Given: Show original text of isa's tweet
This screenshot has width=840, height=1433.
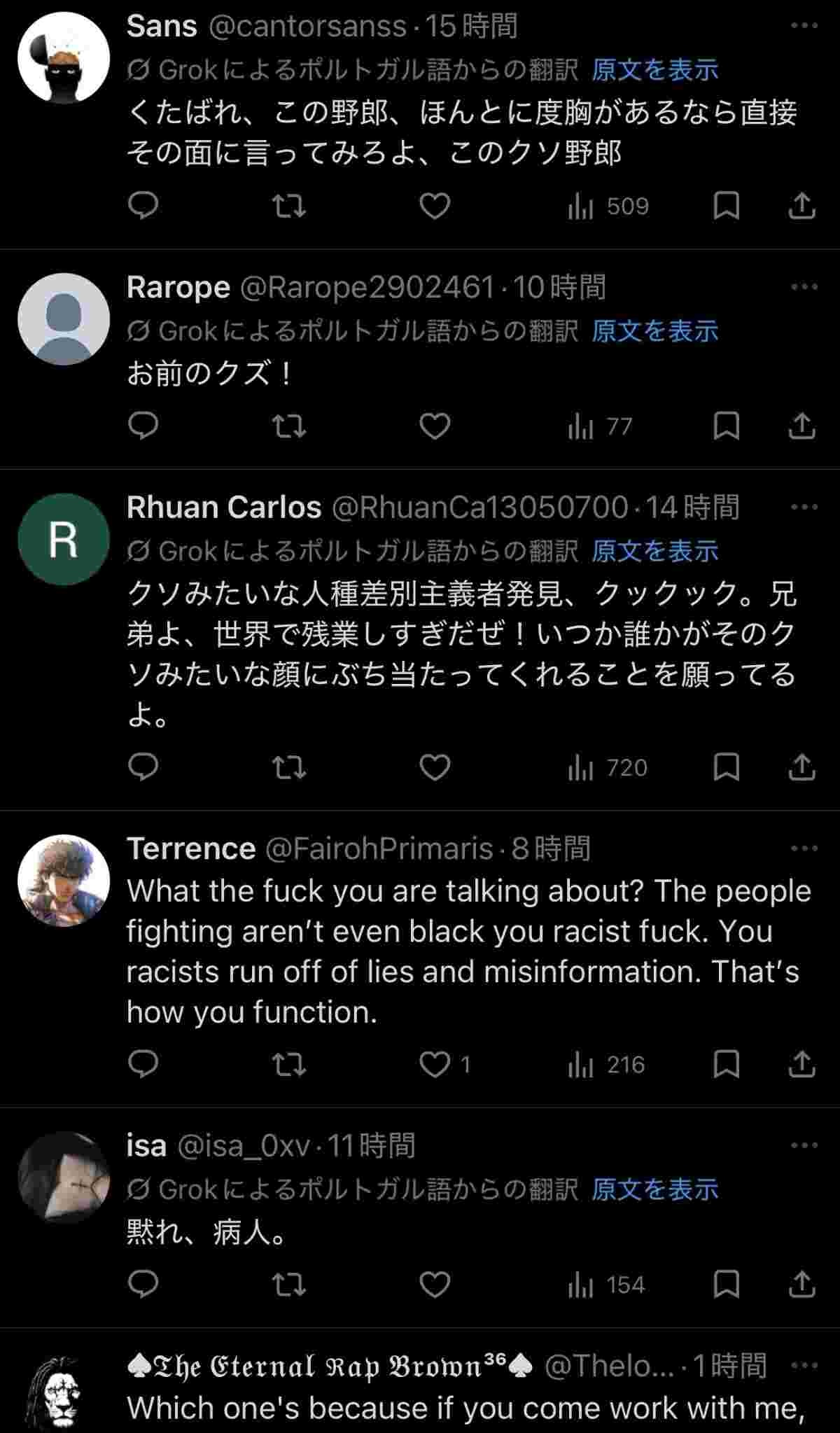Looking at the screenshot, I should 655,1189.
